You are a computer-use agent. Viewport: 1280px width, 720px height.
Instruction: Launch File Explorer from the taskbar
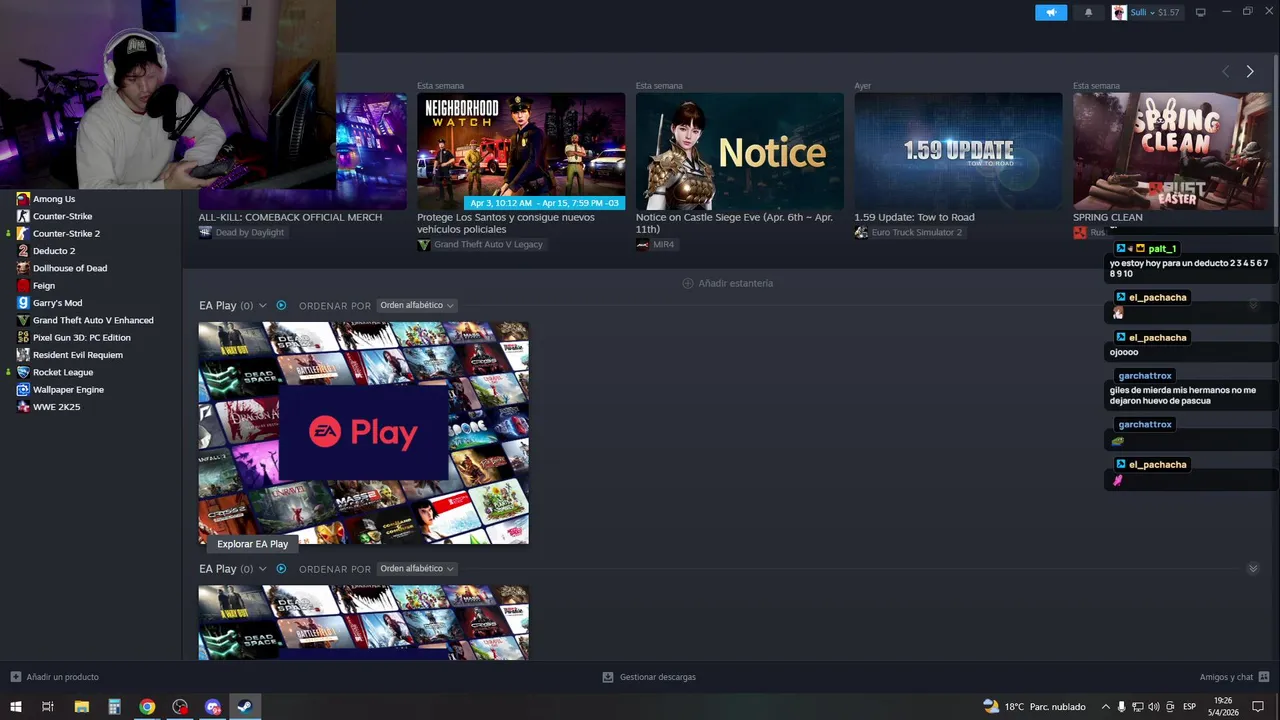point(81,706)
